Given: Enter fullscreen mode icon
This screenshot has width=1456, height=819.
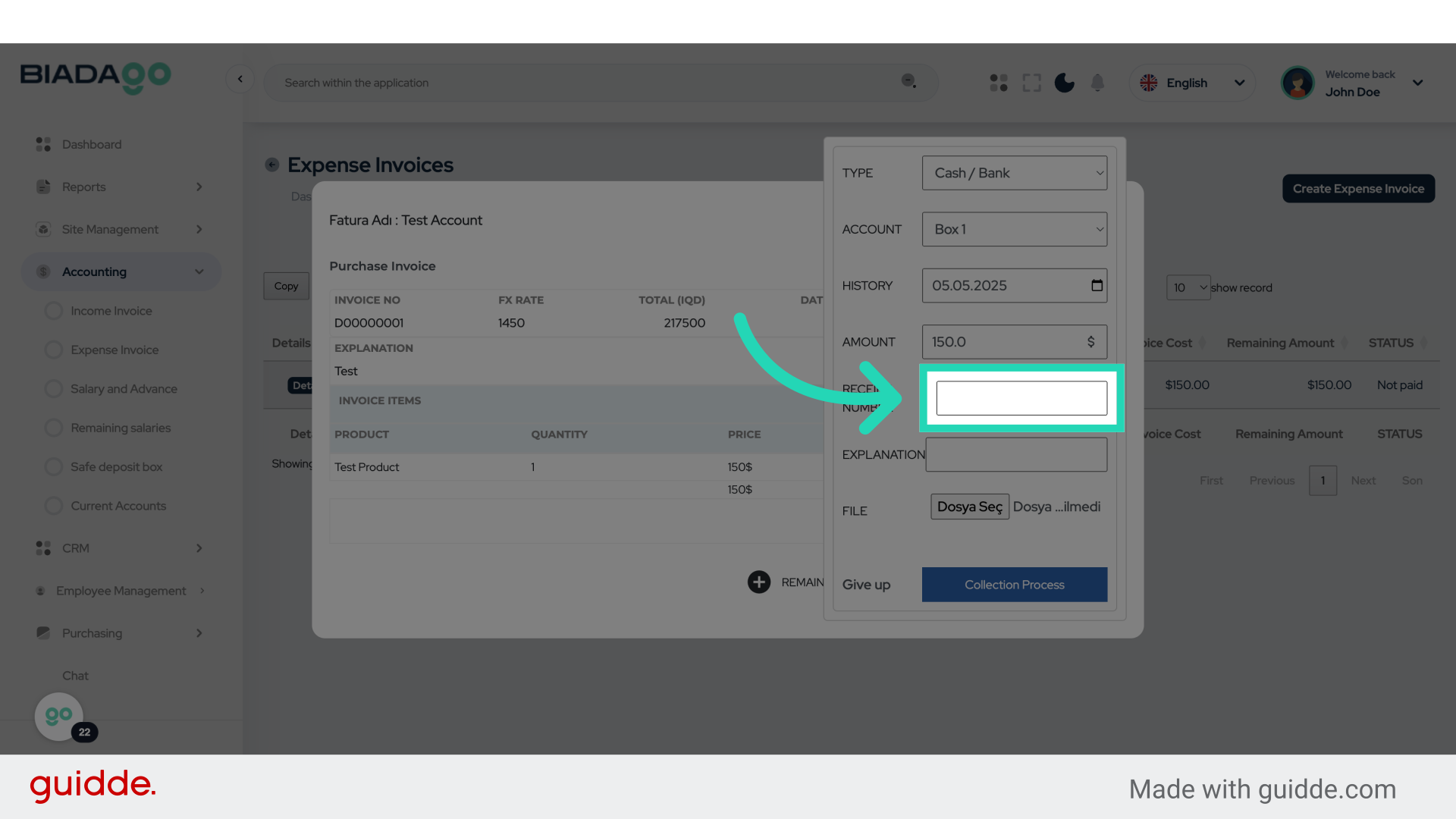Looking at the screenshot, I should click(x=1031, y=83).
